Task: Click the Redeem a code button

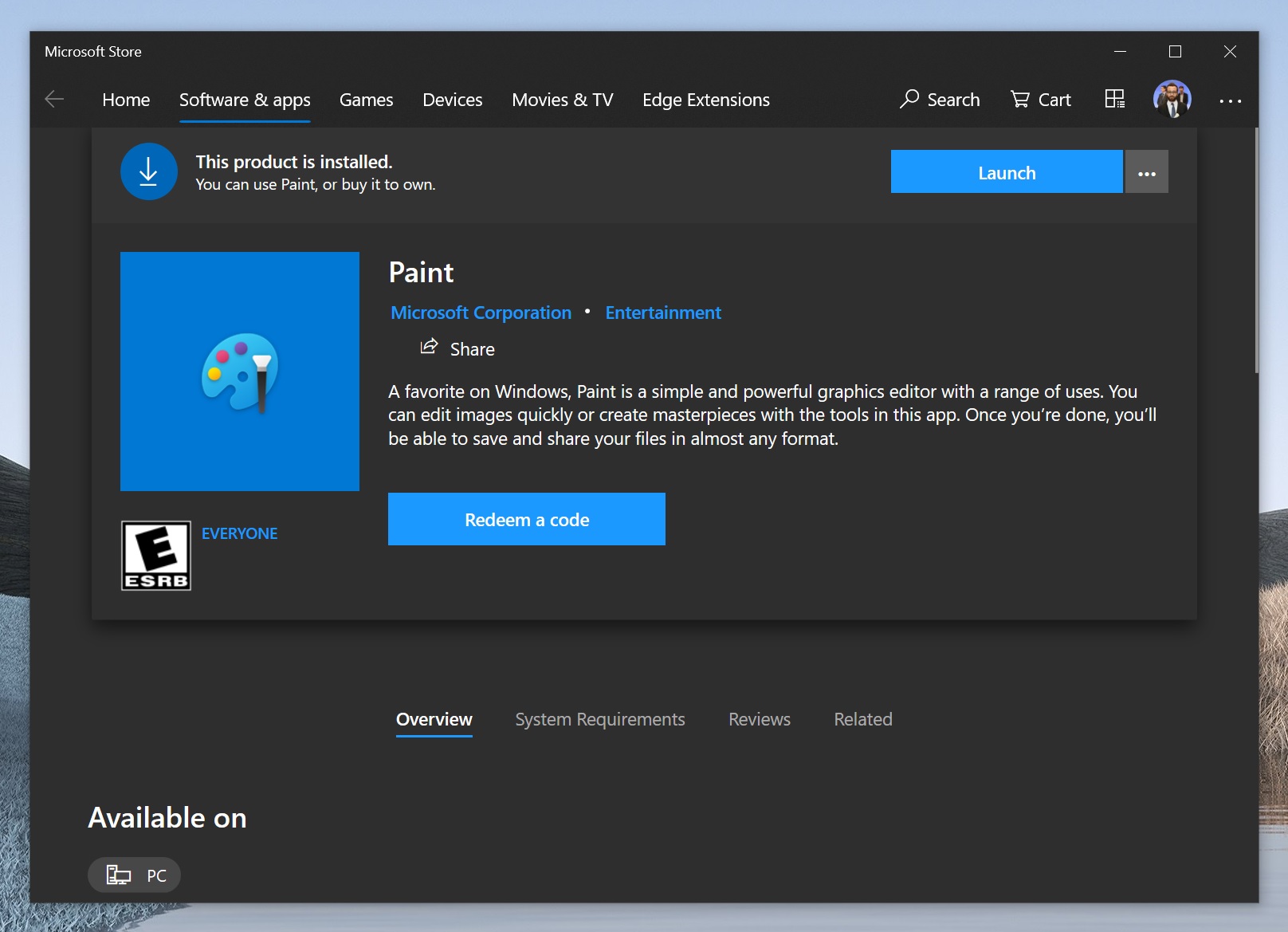Action: coord(527,519)
